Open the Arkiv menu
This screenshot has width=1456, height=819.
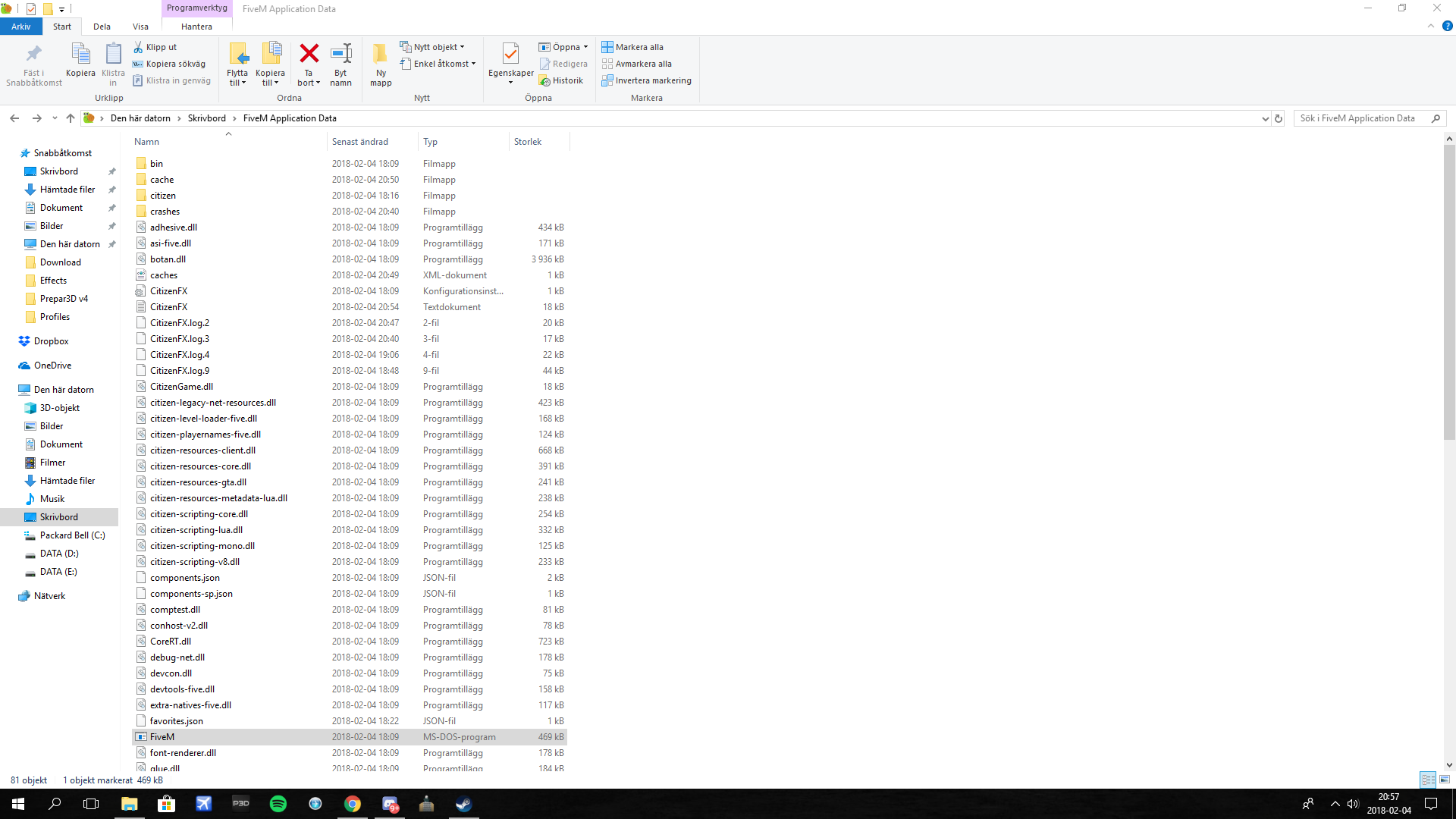(21, 27)
